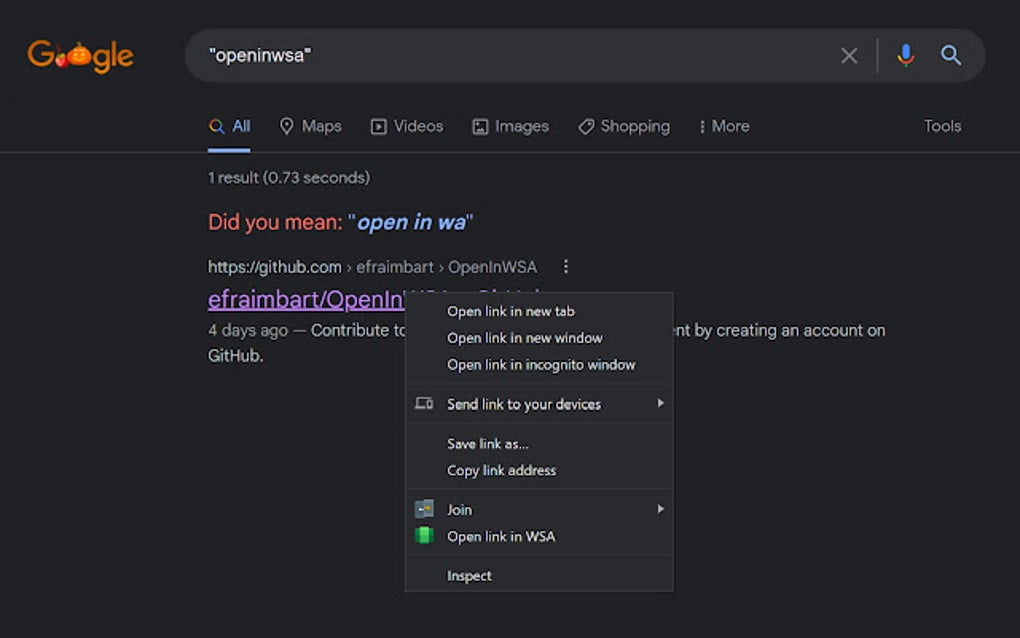1020x638 pixels.
Task: Click inside the search query field
Action: point(500,55)
